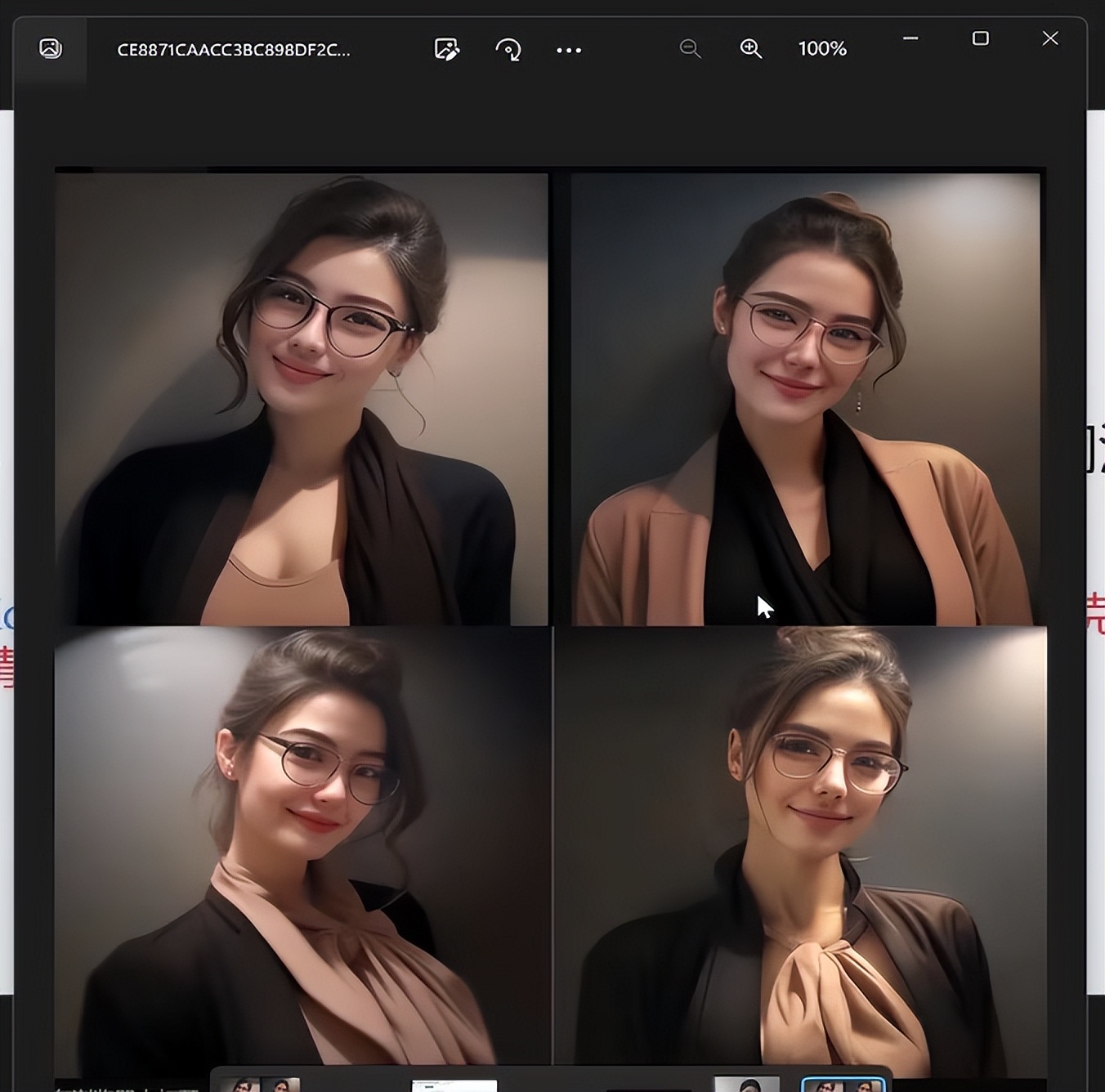Click the bottom-left portrait with peach scarf
Screen dimensions: 1105x1092
click(302, 850)
